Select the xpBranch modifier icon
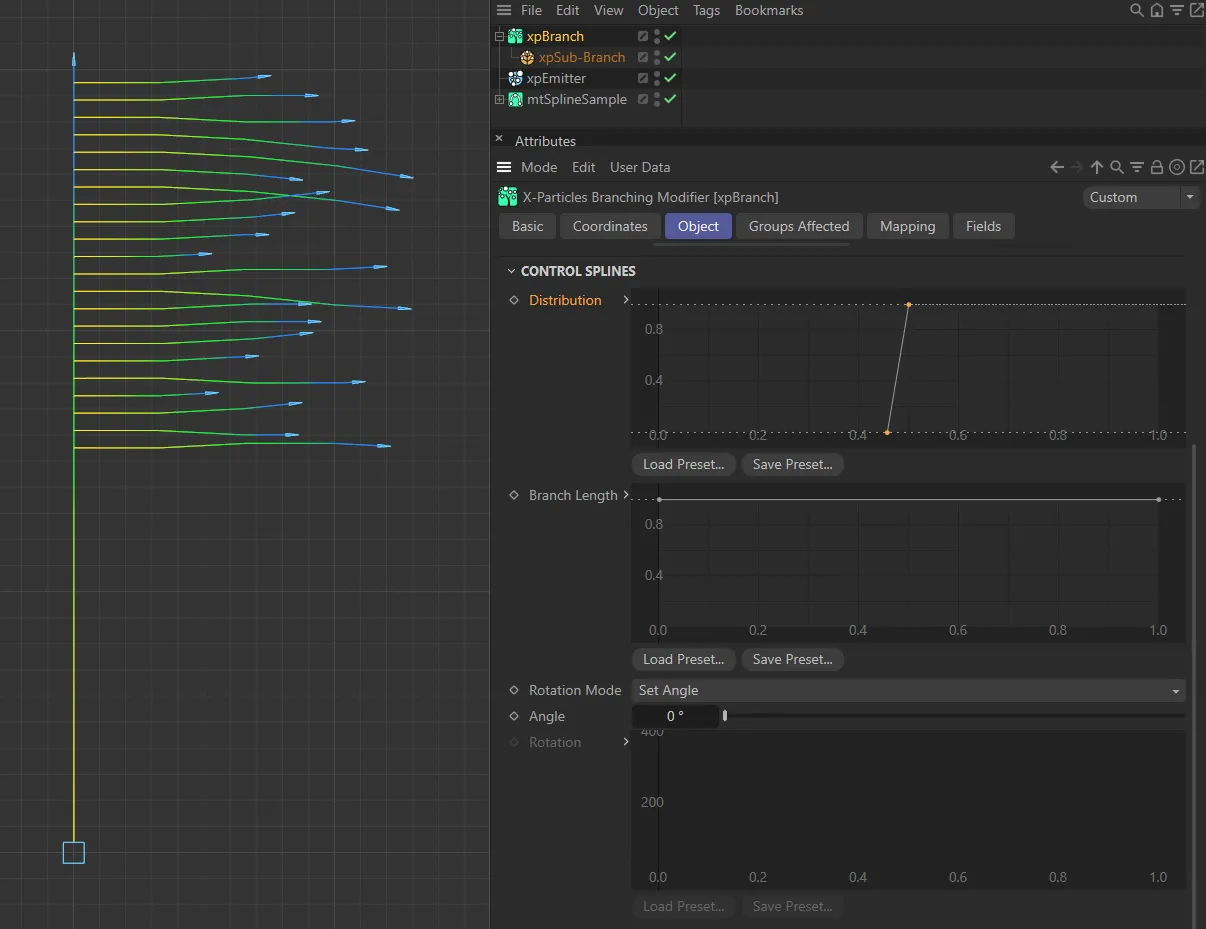Screen dimensions: 1206x929 [x=514, y=36]
